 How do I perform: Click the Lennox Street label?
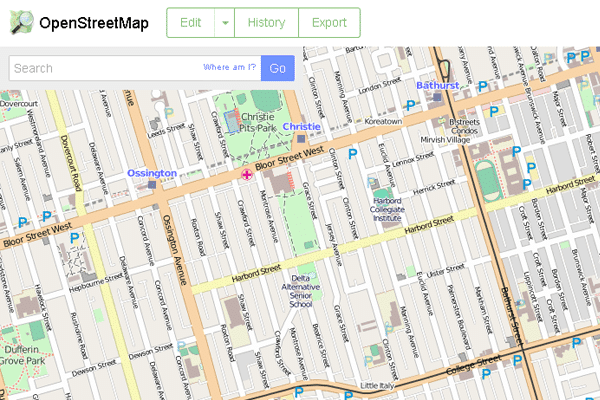[x=413, y=159]
